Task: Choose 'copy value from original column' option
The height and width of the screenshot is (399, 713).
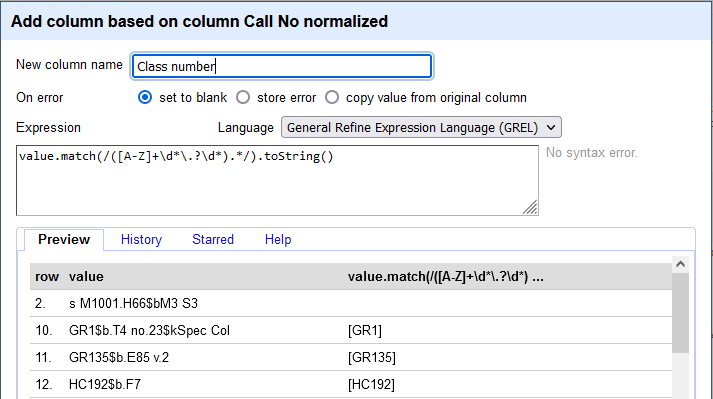Action: click(332, 97)
